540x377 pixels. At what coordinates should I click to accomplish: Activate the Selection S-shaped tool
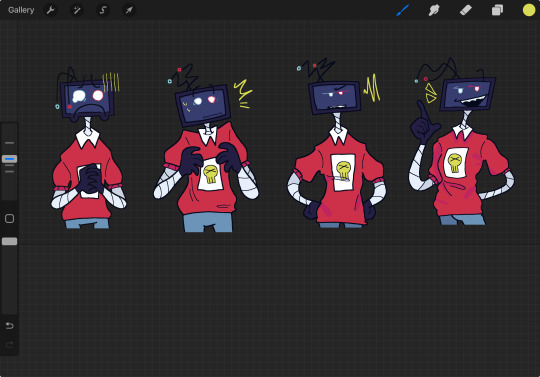point(103,10)
